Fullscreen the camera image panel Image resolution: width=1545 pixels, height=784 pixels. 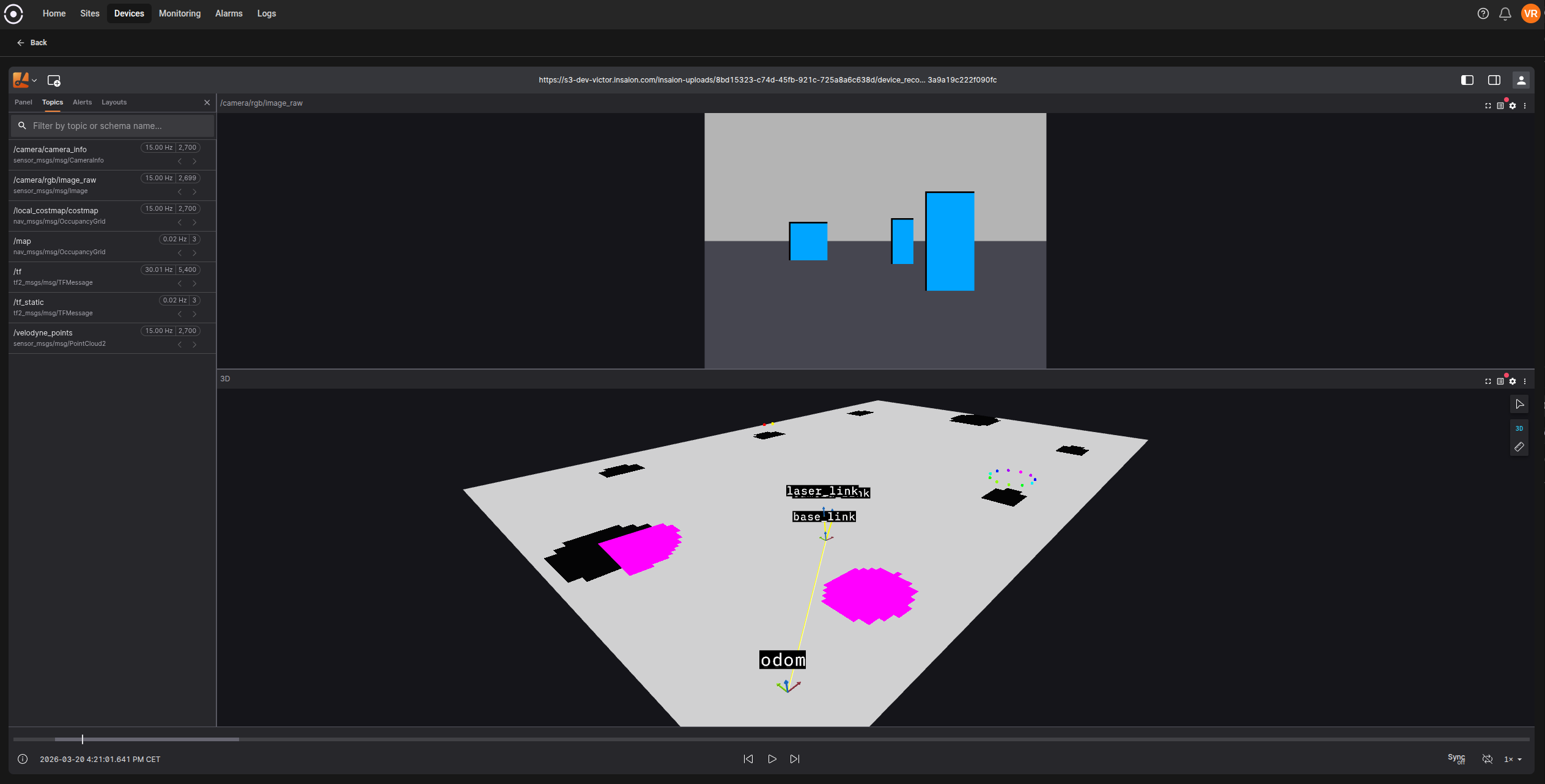pyautogui.click(x=1488, y=106)
